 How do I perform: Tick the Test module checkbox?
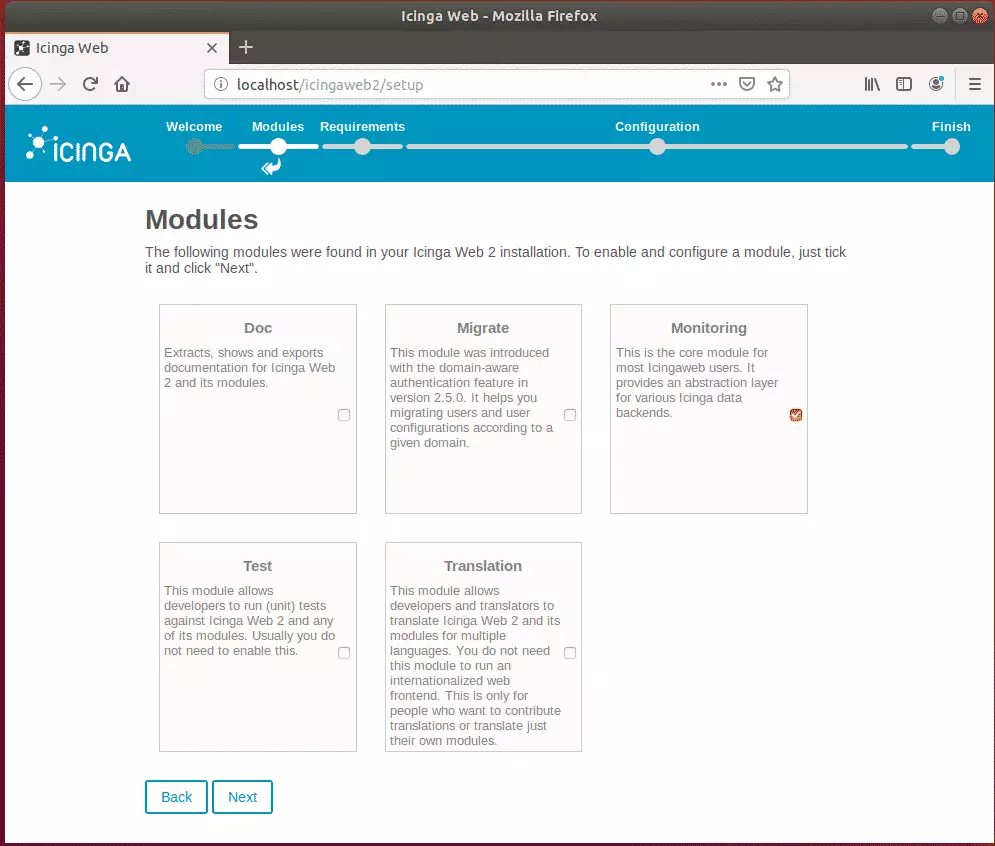[x=344, y=653]
